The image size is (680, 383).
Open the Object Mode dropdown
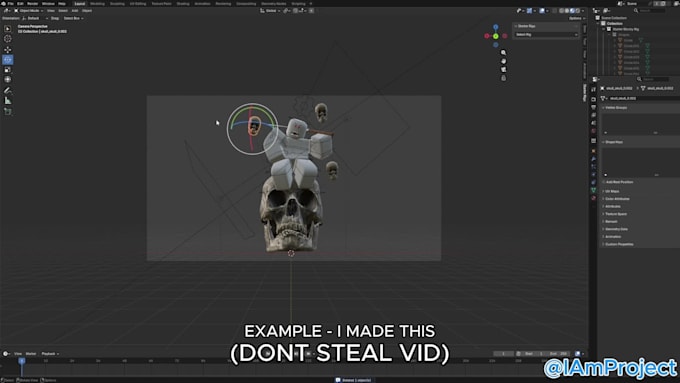pyautogui.click(x=29, y=10)
